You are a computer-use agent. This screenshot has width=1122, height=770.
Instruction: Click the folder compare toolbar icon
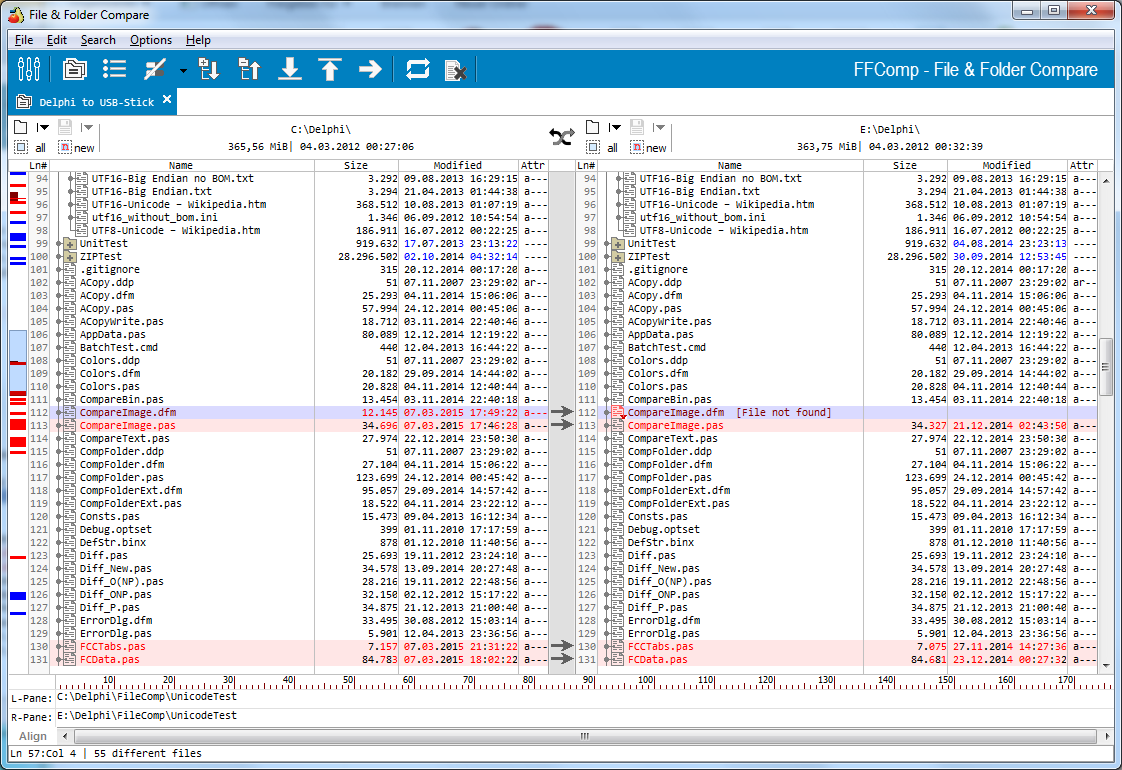click(74, 69)
